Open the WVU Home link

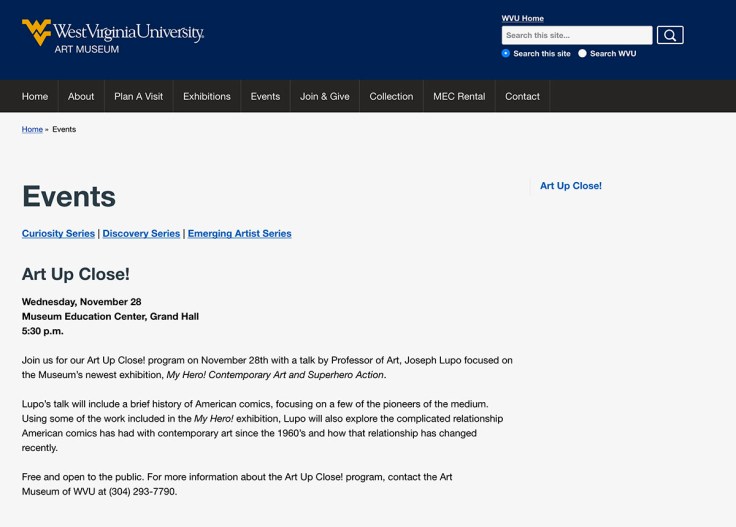[x=522, y=18]
